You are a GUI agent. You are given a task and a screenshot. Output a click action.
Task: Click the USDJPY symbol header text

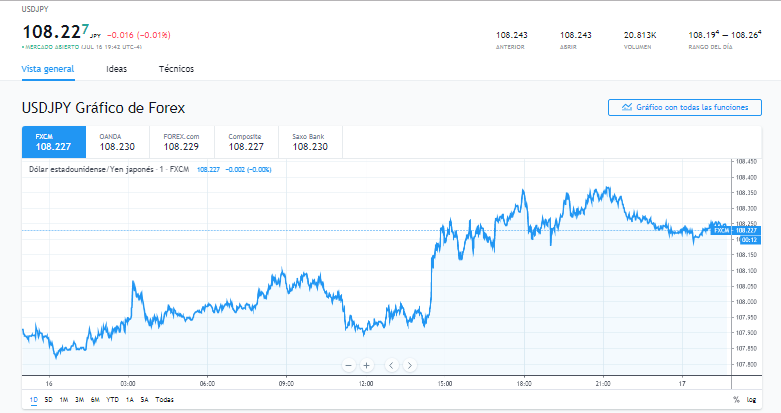pos(35,9)
